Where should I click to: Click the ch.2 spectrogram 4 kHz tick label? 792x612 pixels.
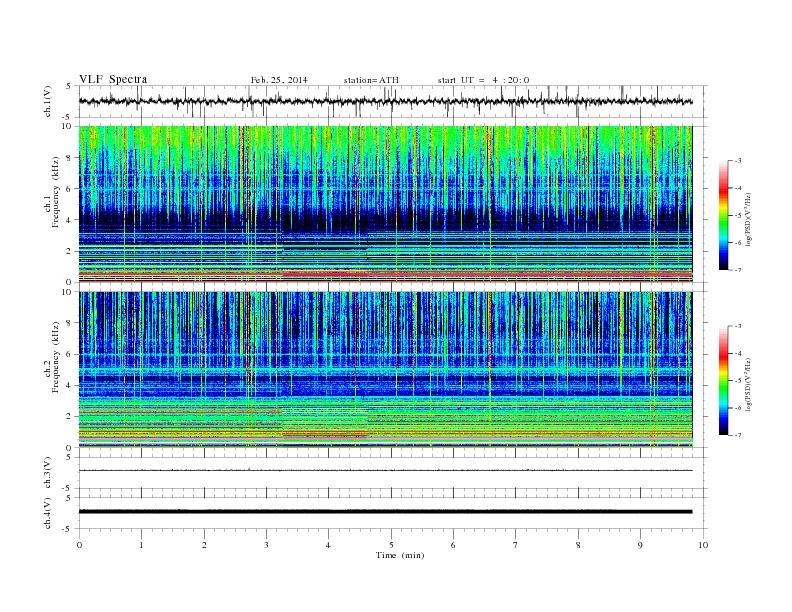tap(69, 386)
